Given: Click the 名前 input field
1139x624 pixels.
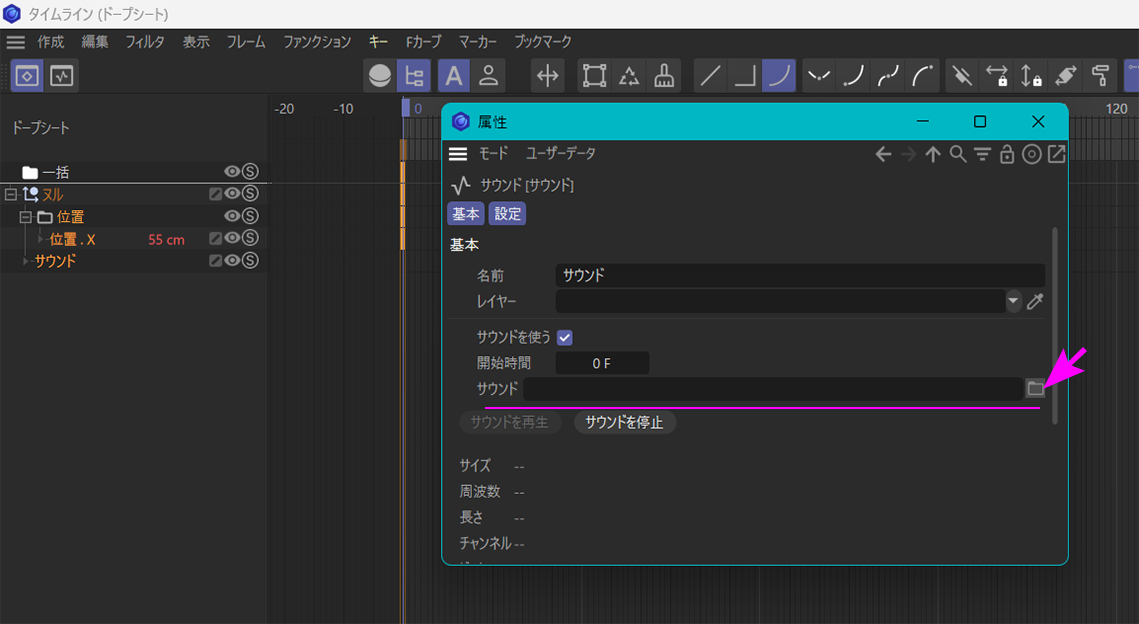Looking at the screenshot, I should (x=800, y=275).
